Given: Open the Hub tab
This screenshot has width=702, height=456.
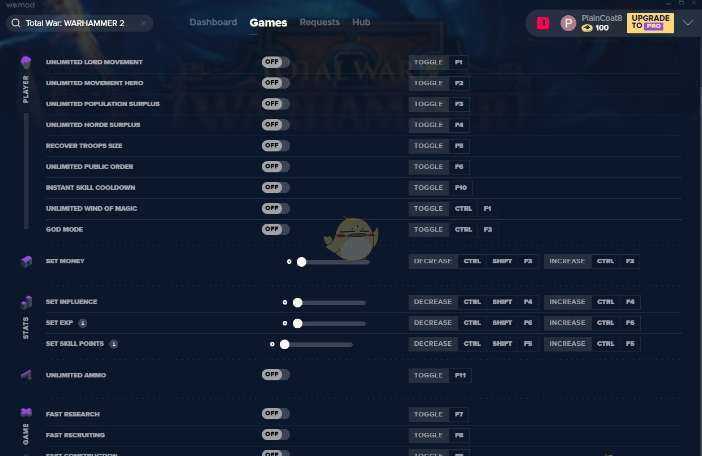Looking at the screenshot, I should click(361, 22).
